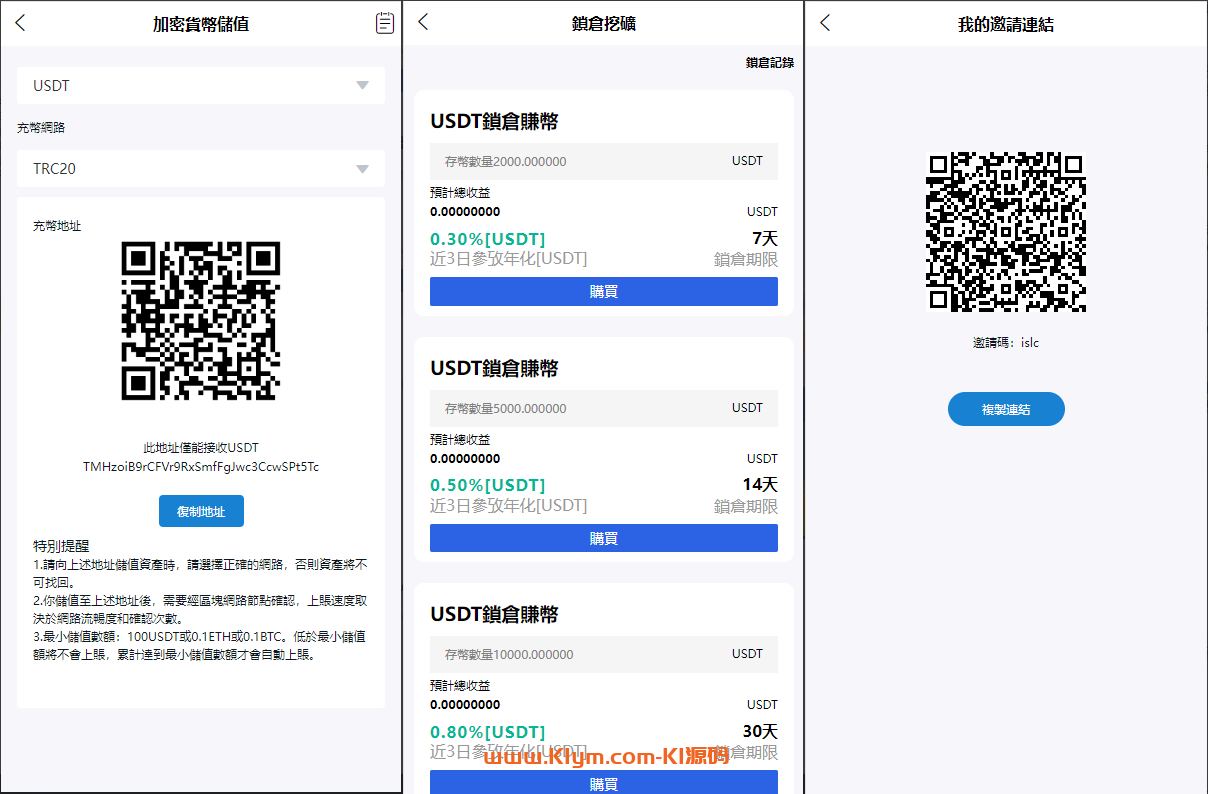Click the 0.80%[USDT] rate text
The width and height of the screenshot is (1208, 794).
point(488,732)
